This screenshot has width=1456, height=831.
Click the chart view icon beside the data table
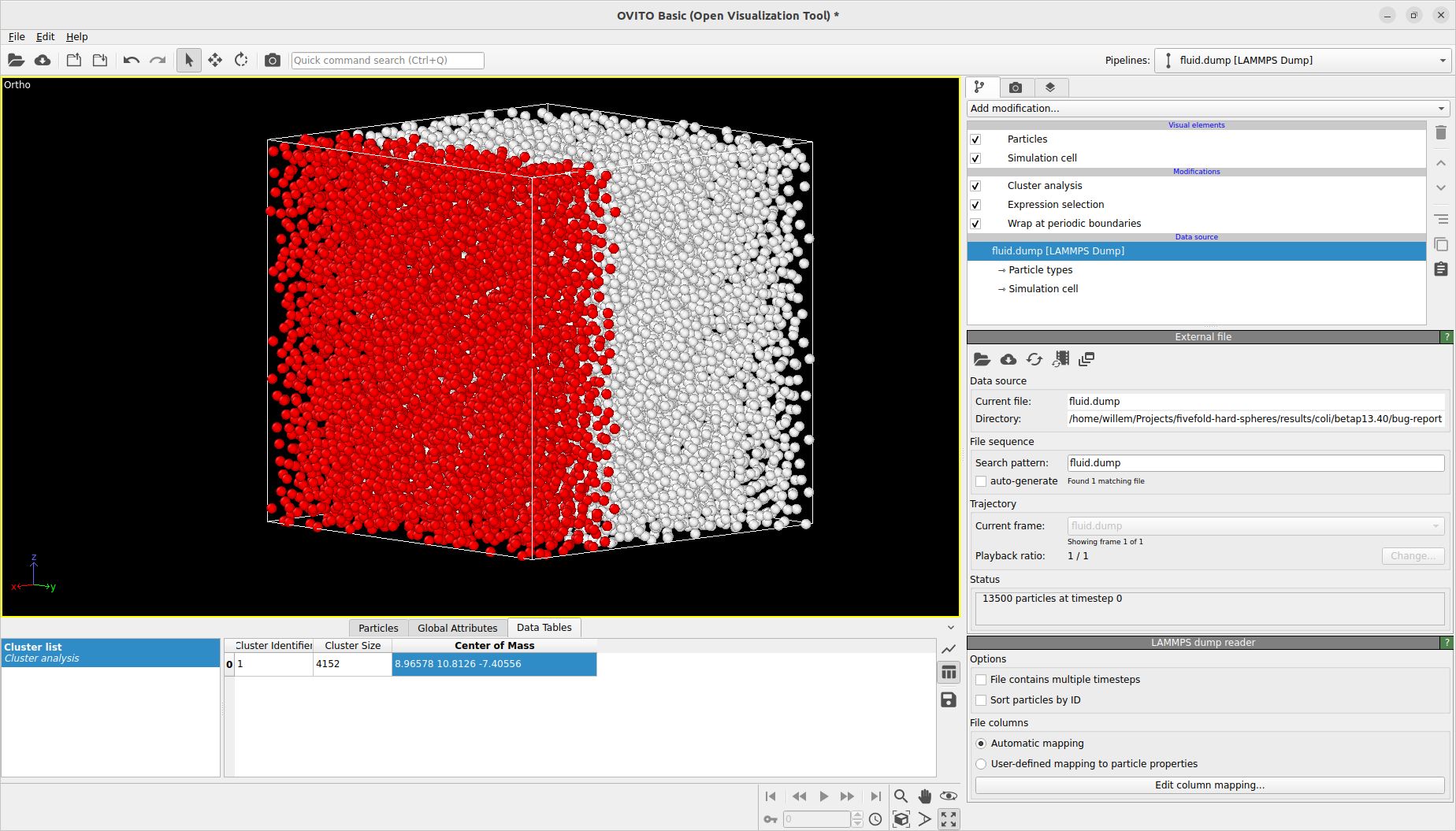coord(949,649)
